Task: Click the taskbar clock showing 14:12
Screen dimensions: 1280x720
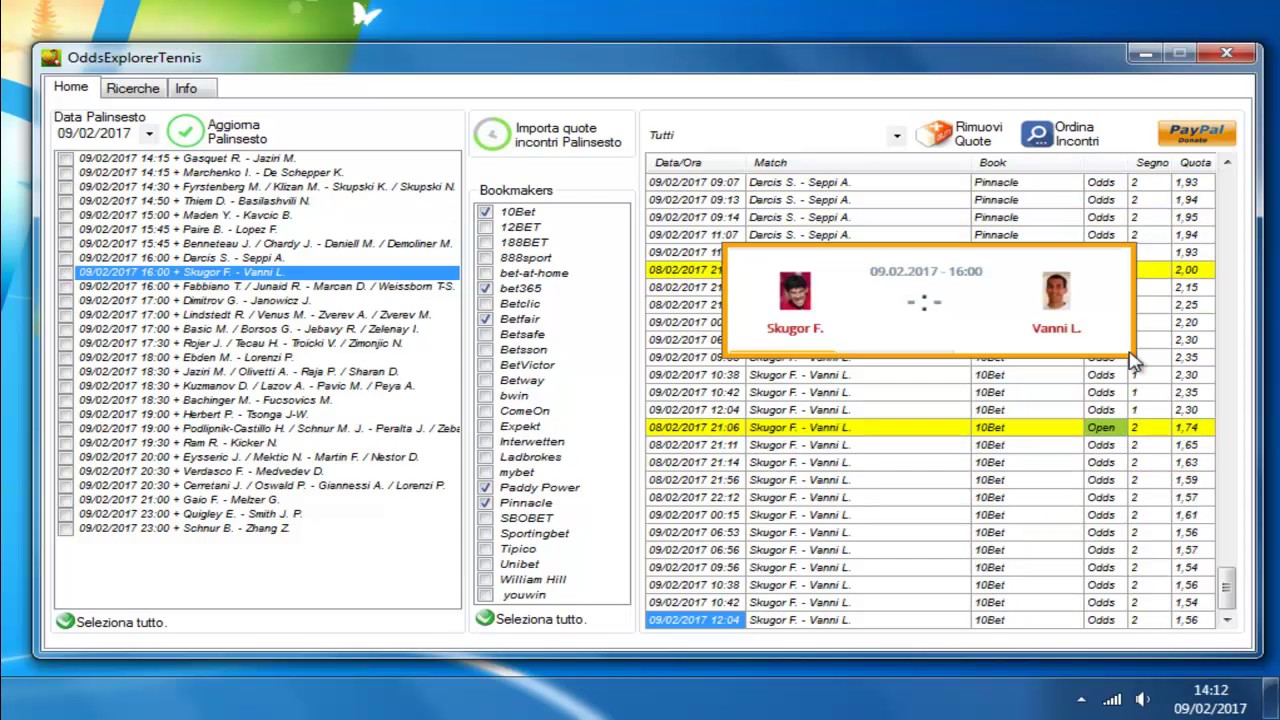Action: pyautogui.click(x=1211, y=690)
